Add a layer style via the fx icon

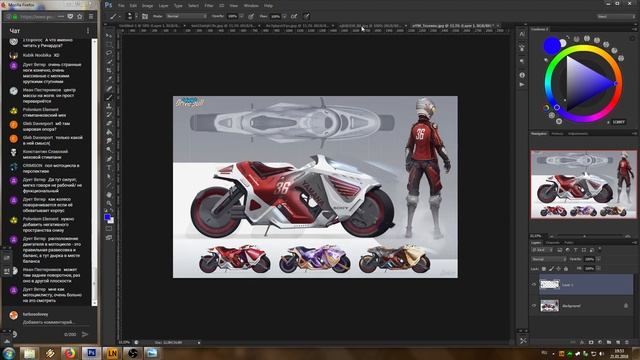pos(582,342)
